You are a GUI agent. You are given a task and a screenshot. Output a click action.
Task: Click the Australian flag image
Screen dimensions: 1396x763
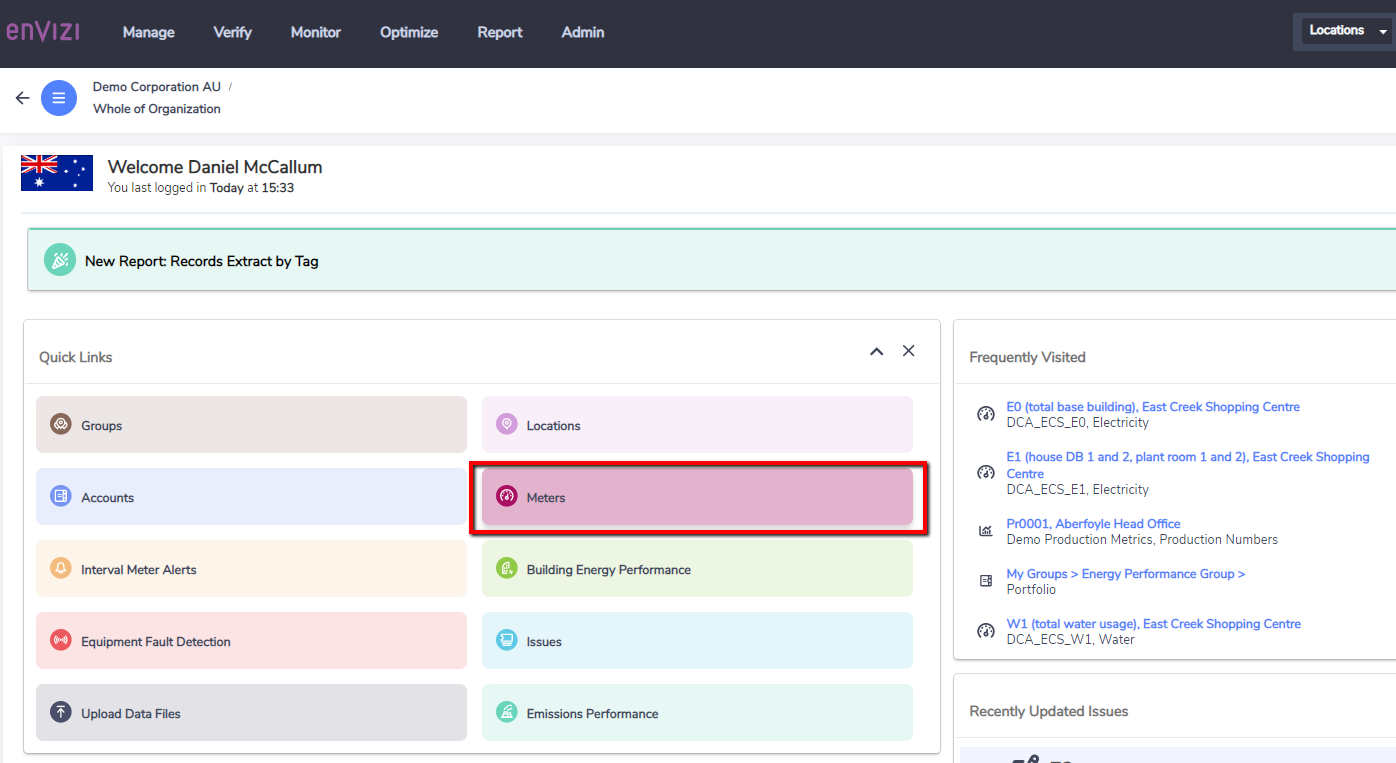[x=57, y=173]
